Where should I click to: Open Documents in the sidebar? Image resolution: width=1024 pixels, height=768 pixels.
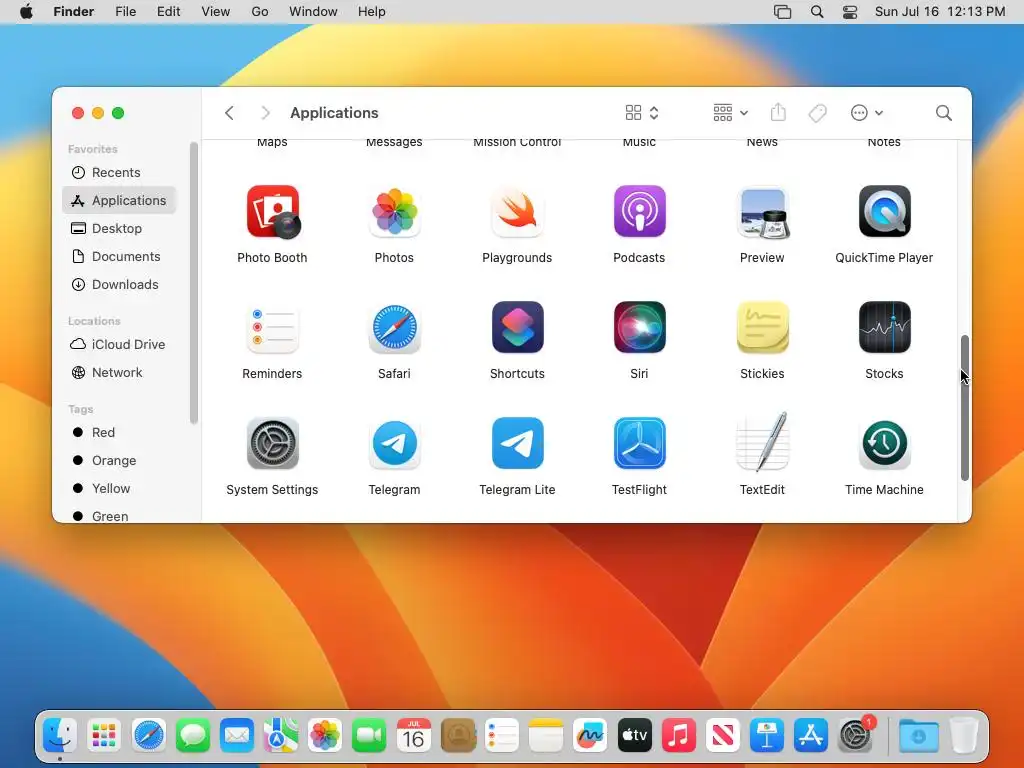(x=120, y=257)
